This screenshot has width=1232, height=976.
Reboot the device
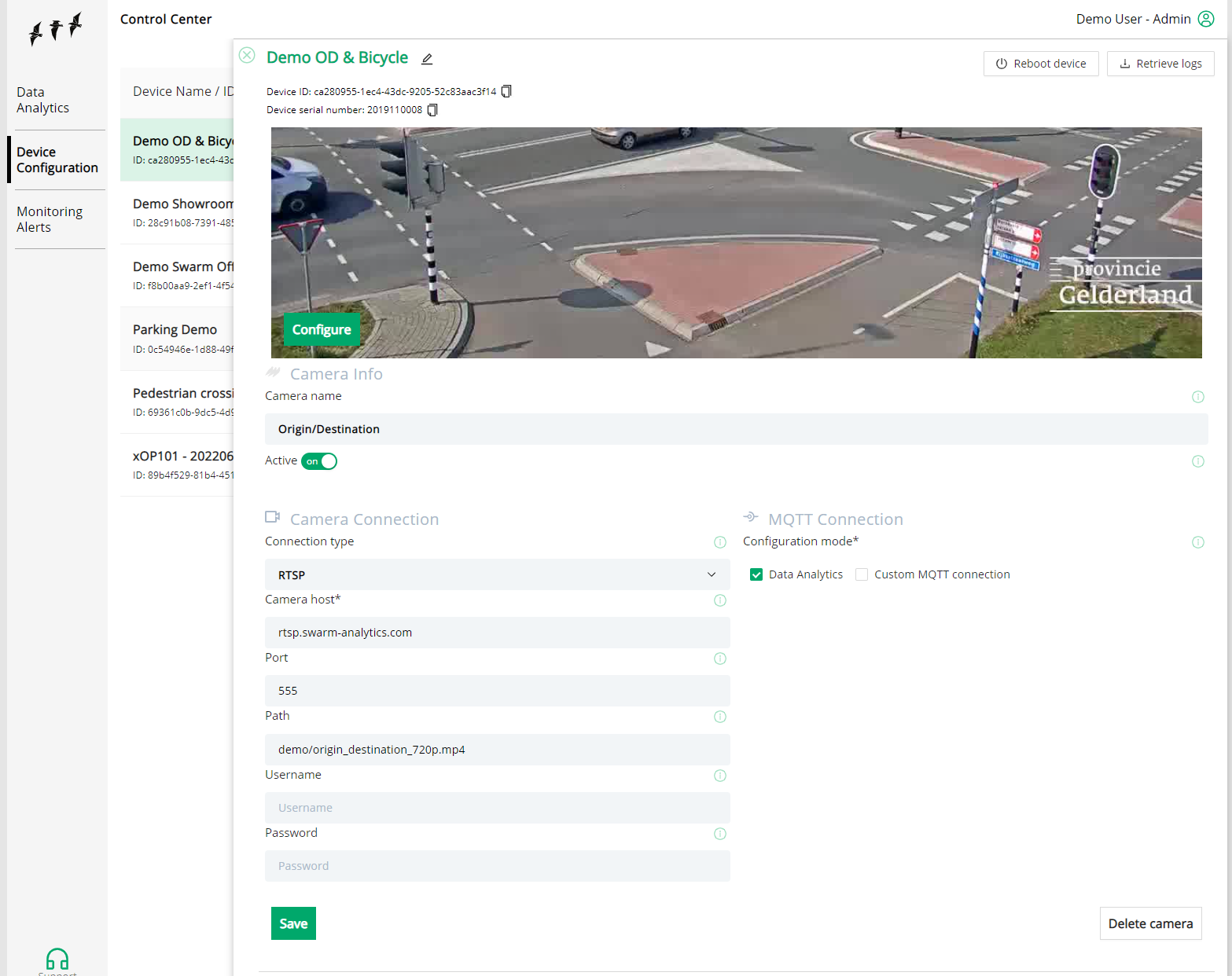(x=1041, y=64)
